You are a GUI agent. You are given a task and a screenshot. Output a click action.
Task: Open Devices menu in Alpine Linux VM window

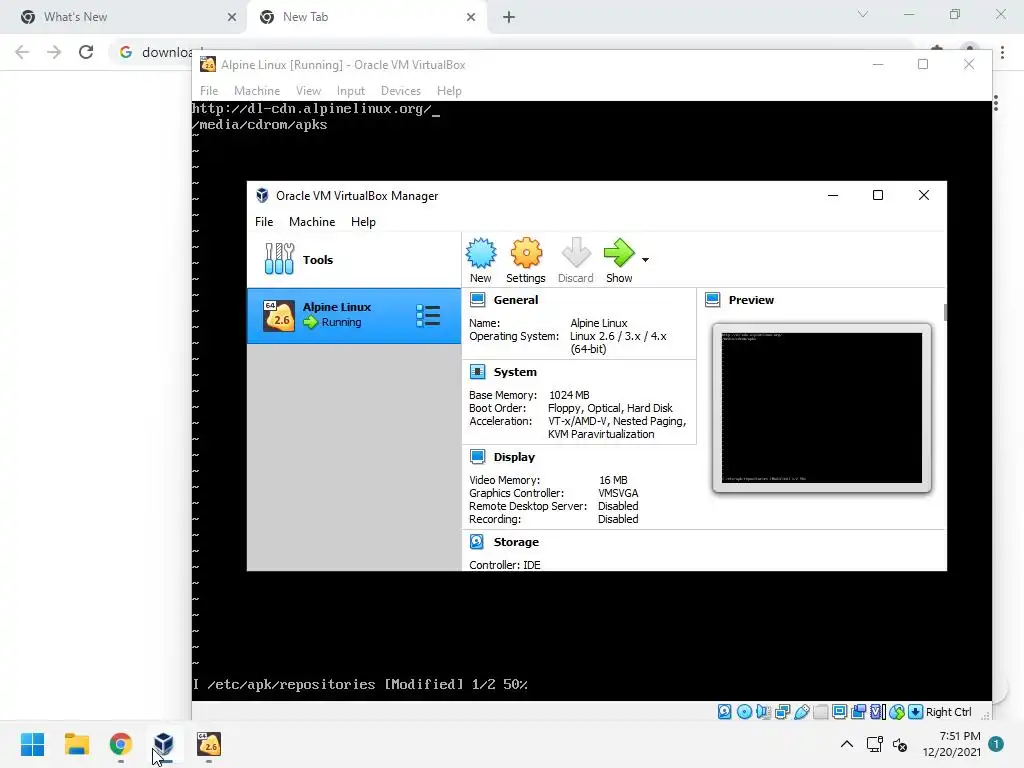tap(400, 91)
